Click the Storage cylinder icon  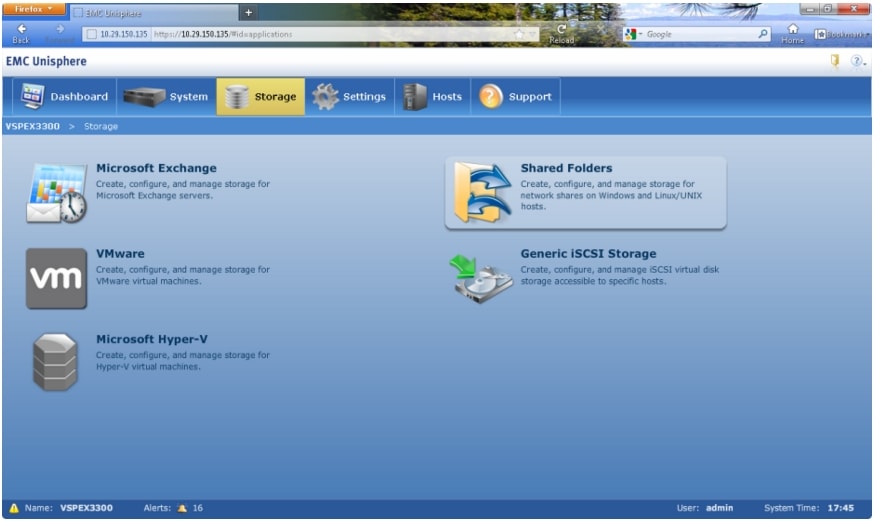pos(237,97)
